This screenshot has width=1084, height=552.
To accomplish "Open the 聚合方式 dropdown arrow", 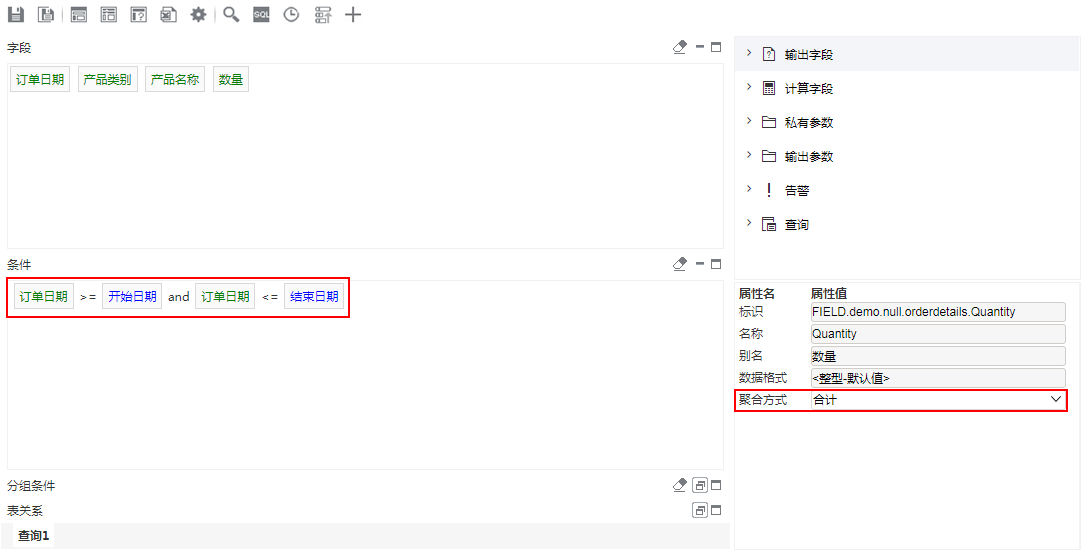I will tap(1056, 399).
